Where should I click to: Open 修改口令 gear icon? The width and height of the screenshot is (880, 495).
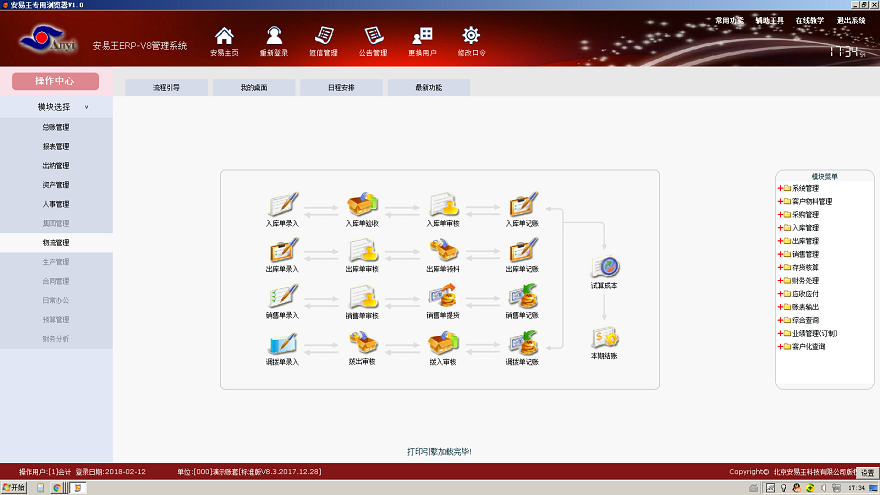[x=471, y=36]
